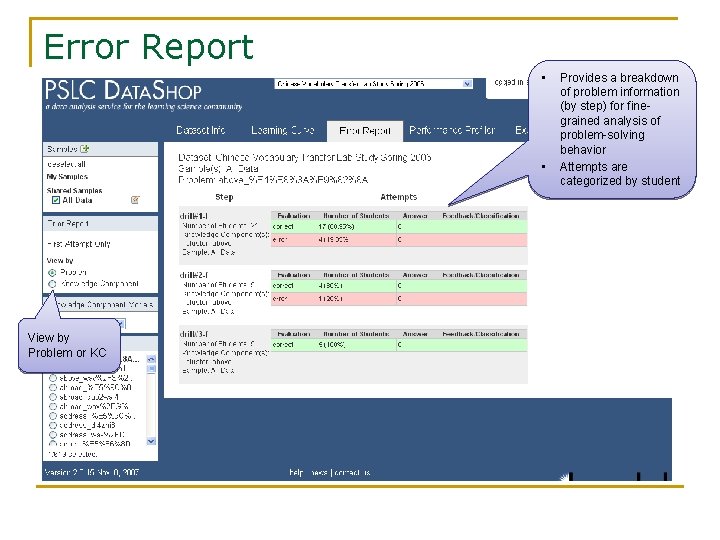Viewport: 720px width, 540px height.
Task: Click the correct row of drill#3-f
Action: coord(399,344)
